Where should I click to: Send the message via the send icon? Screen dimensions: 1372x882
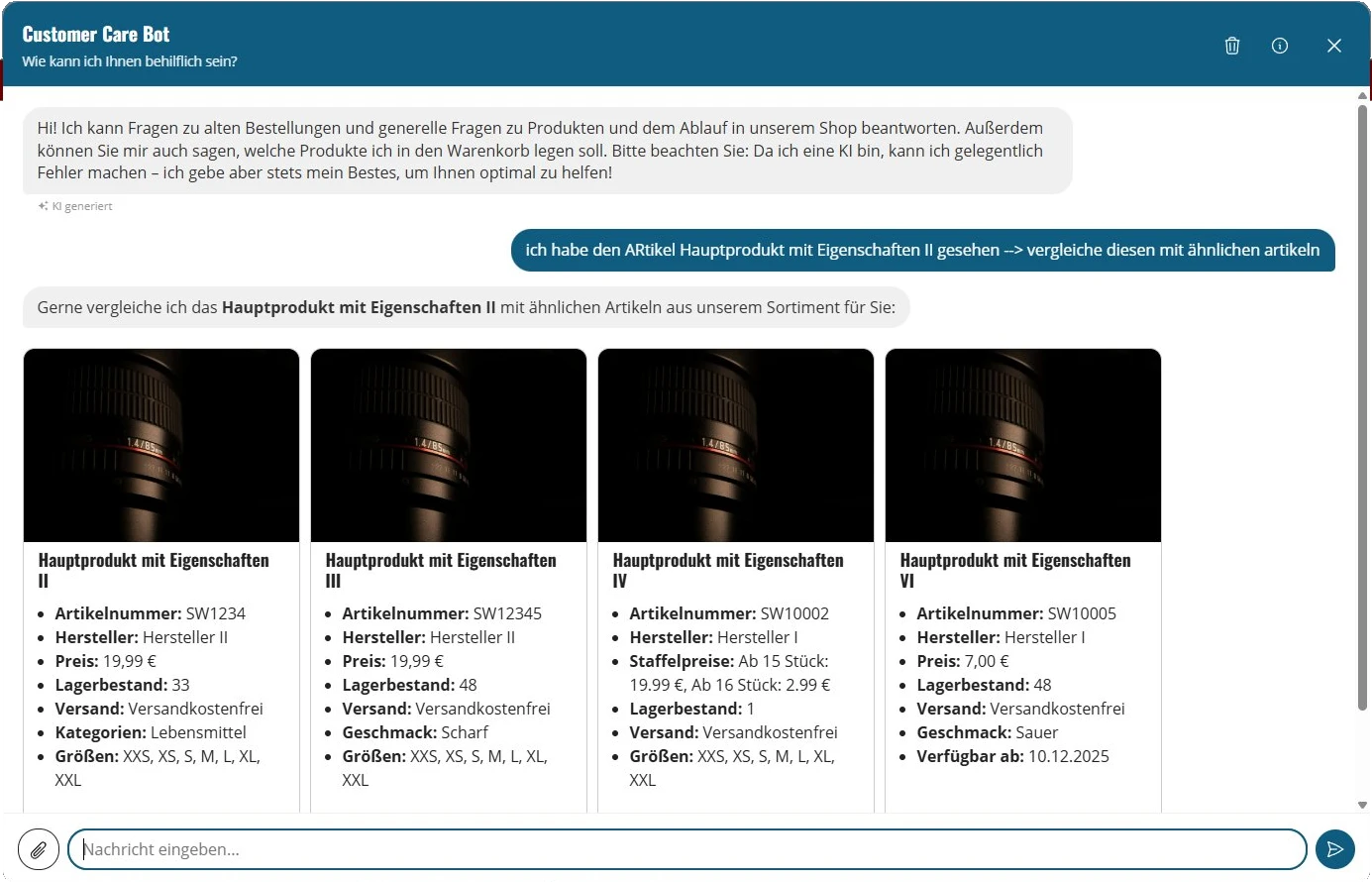(1334, 849)
